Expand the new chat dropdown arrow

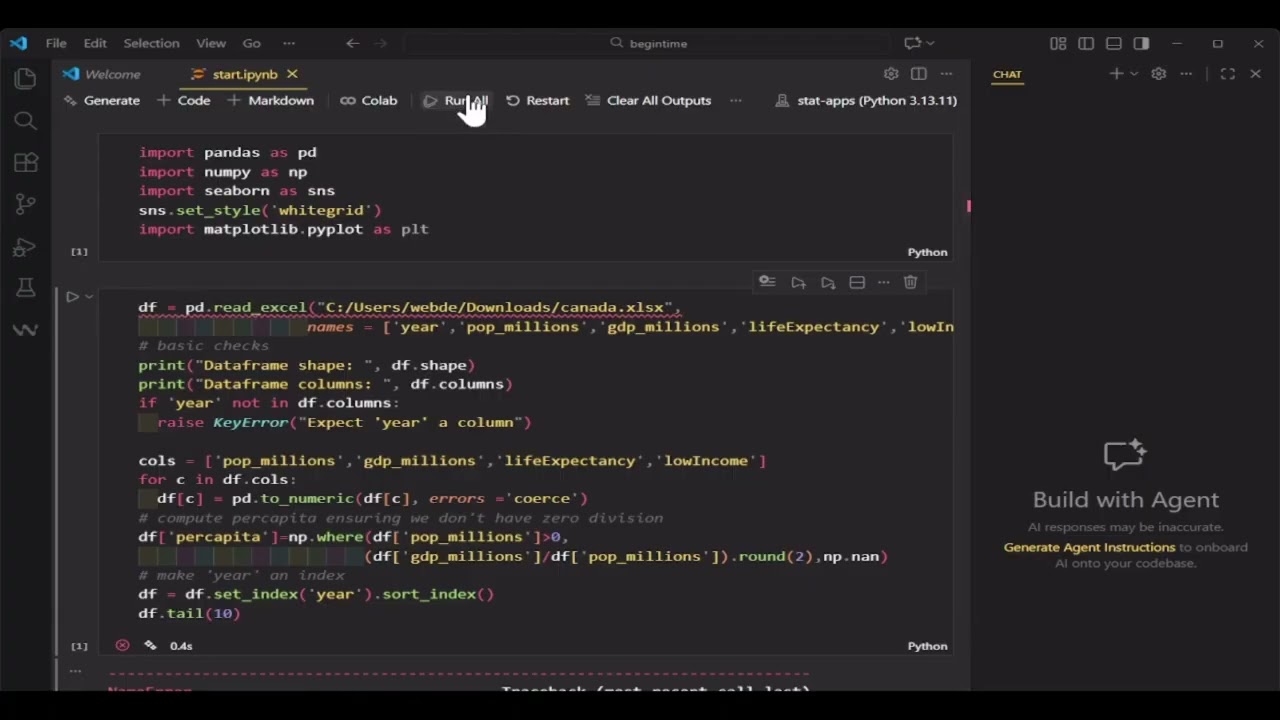[1134, 74]
